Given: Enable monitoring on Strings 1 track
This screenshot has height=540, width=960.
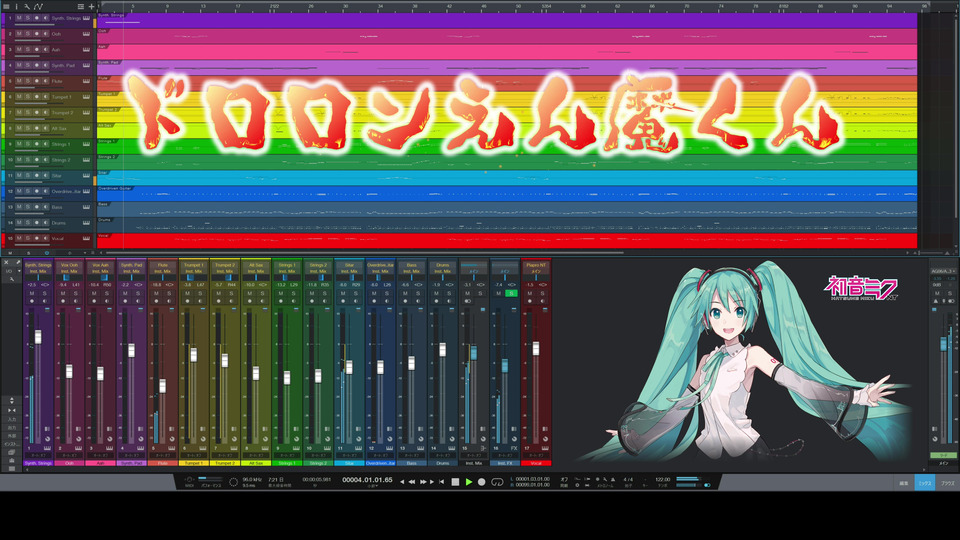Looking at the screenshot, I should click(x=45, y=144).
